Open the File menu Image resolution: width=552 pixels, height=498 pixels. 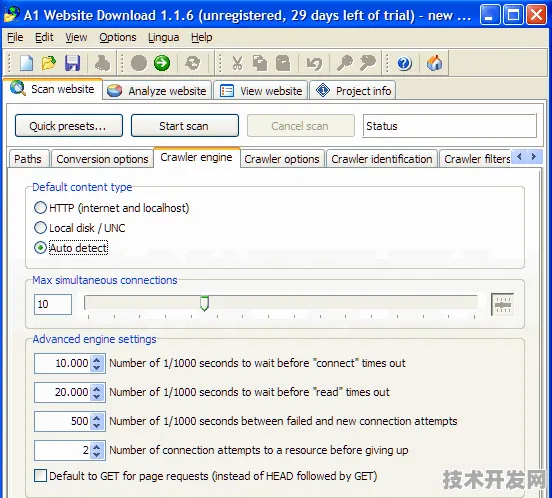pos(15,37)
